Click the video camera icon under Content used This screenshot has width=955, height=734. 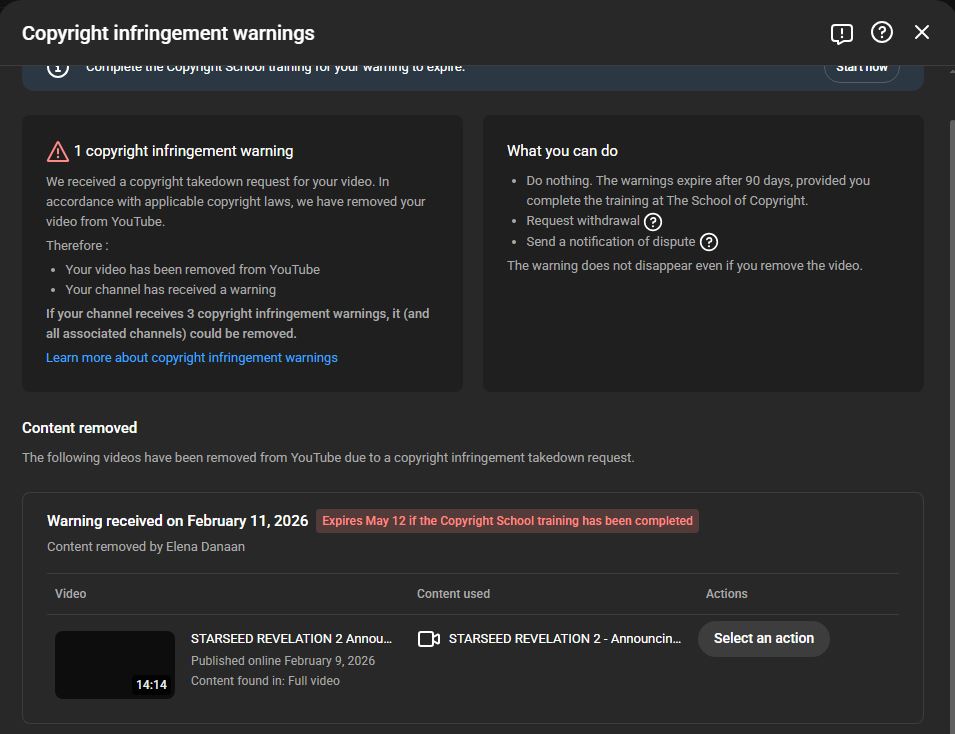click(429, 638)
